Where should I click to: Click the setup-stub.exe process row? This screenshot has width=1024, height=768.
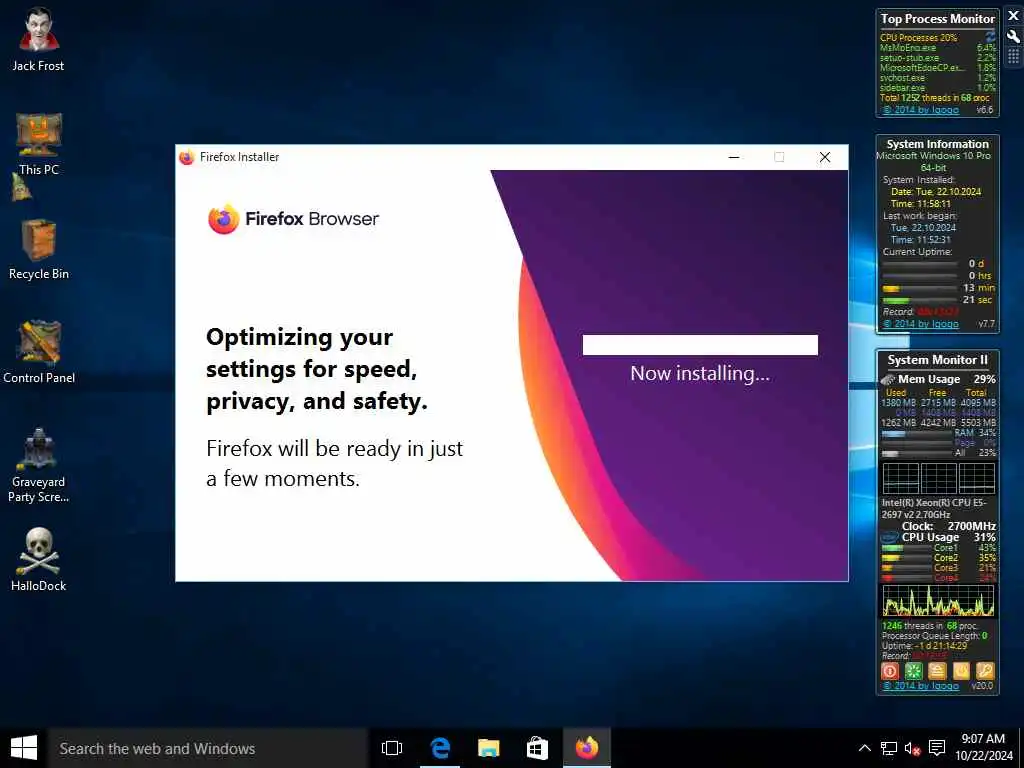point(938,57)
